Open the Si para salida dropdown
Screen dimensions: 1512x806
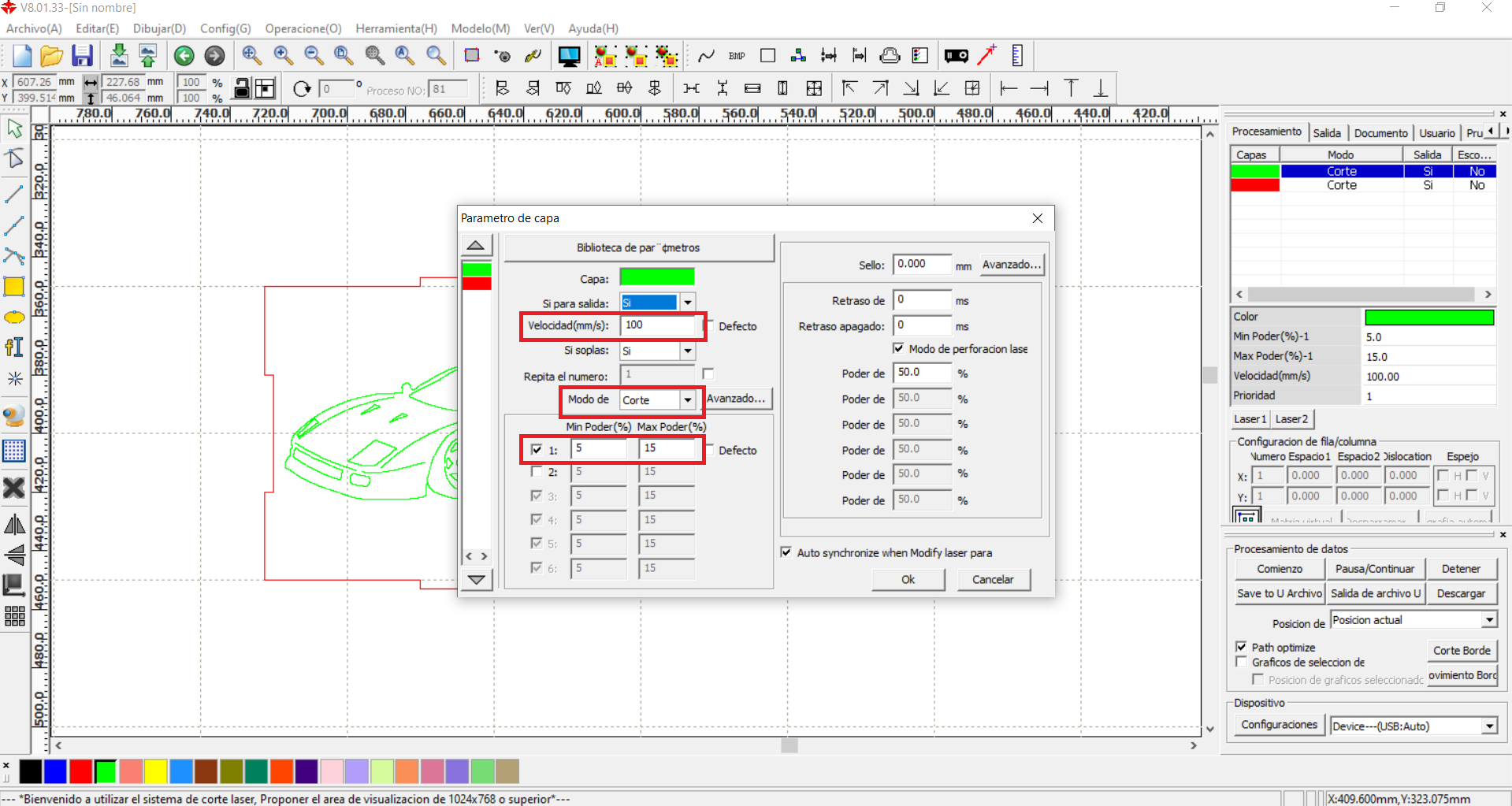tap(688, 303)
